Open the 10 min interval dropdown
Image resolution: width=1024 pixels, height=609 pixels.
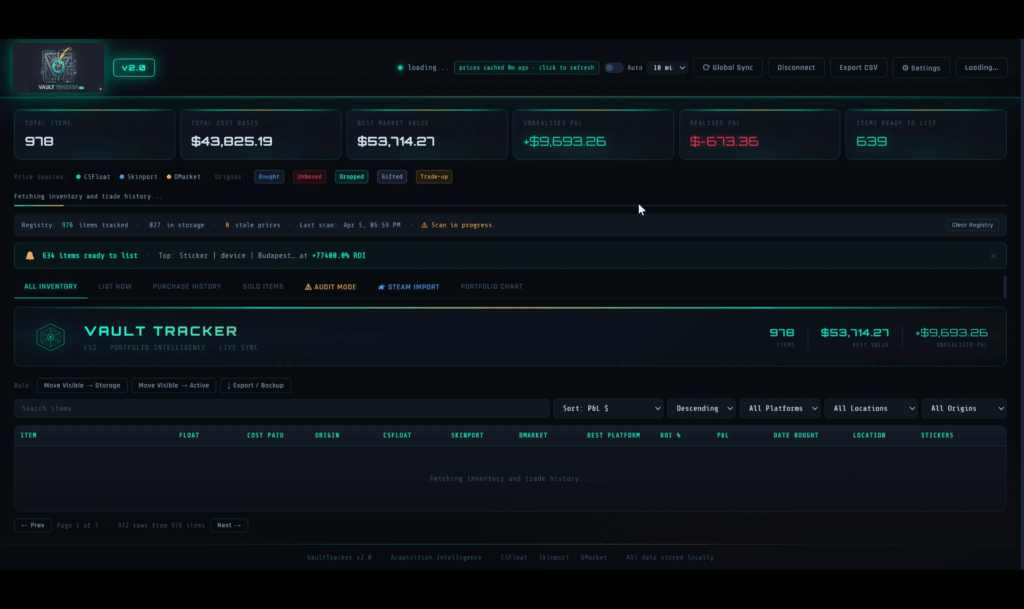coord(669,68)
